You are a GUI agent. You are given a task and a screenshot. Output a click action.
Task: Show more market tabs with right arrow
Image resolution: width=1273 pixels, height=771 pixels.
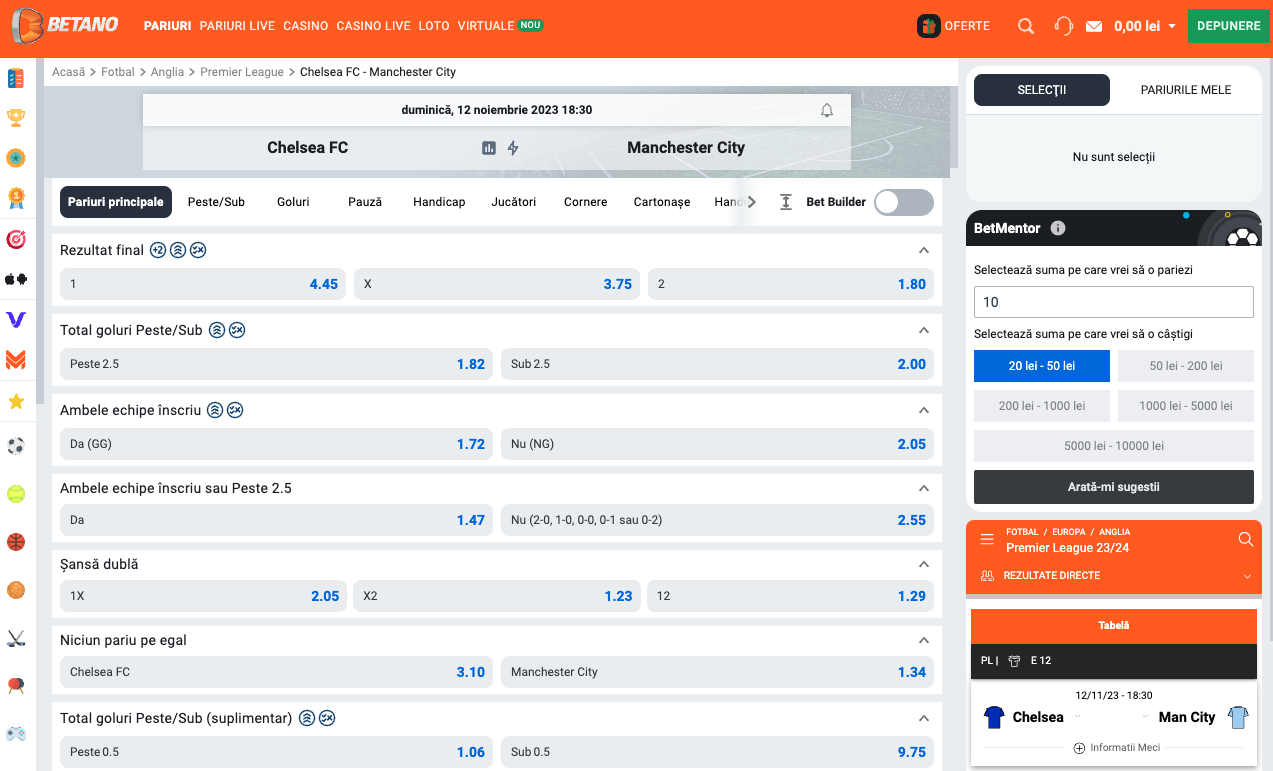tap(752, 202)
